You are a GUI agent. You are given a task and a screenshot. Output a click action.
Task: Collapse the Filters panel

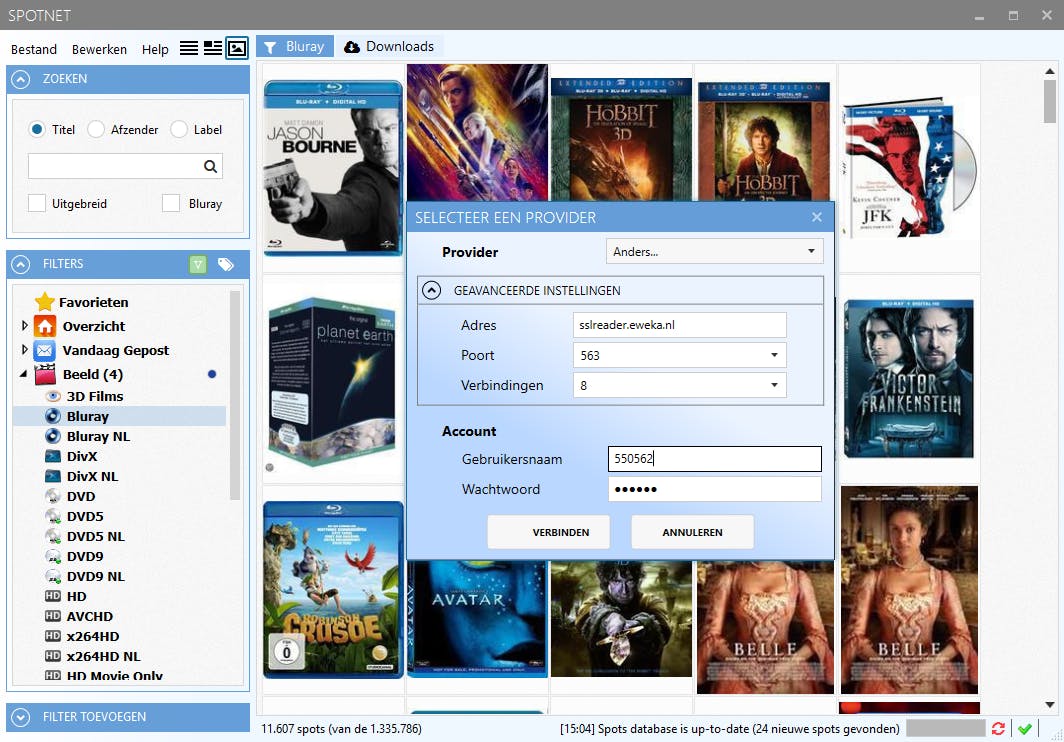[x=21, y=264]
